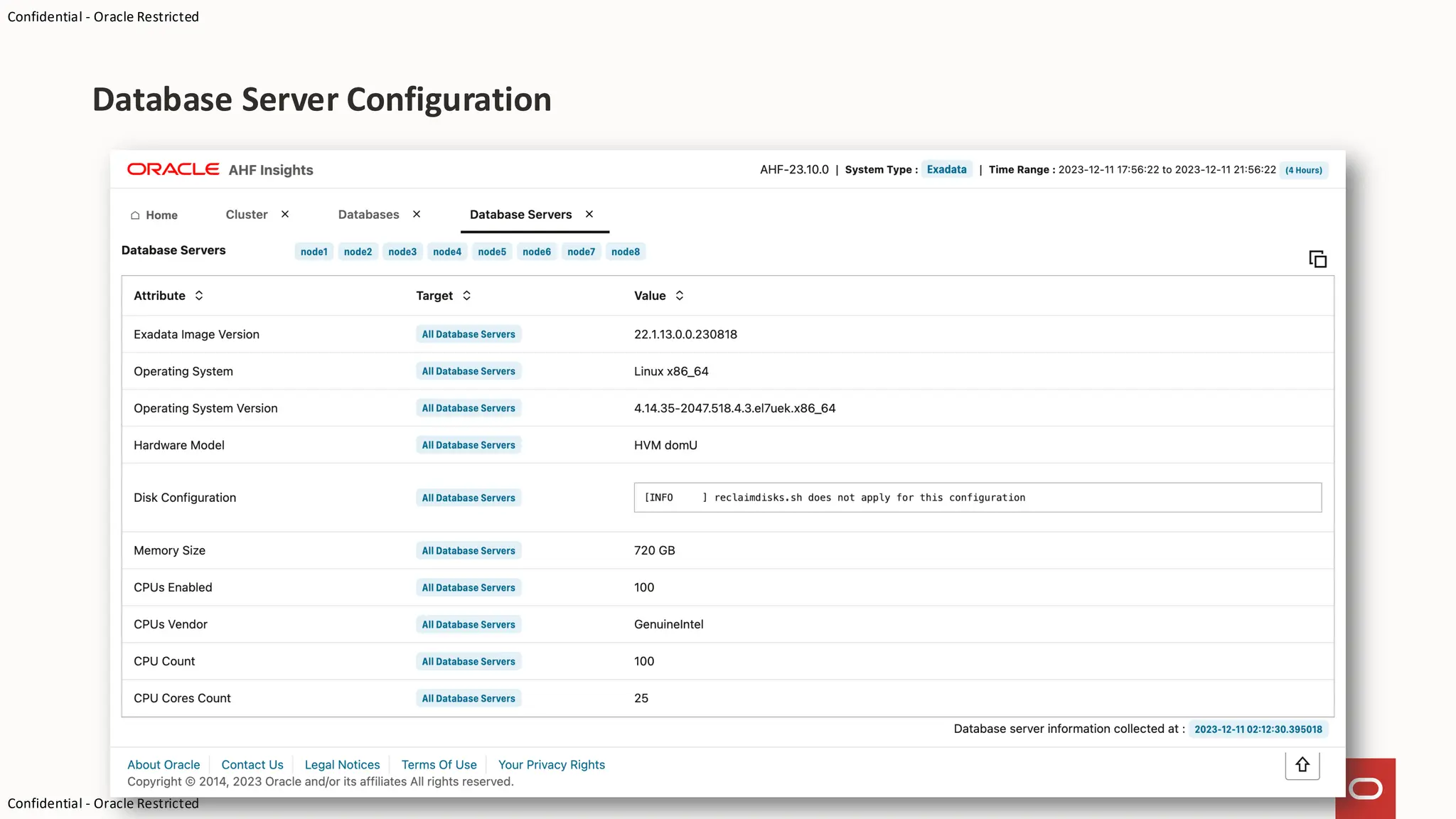Click the value GenuineIntel
Viewport: 1456px width, 819px height.
668,624
